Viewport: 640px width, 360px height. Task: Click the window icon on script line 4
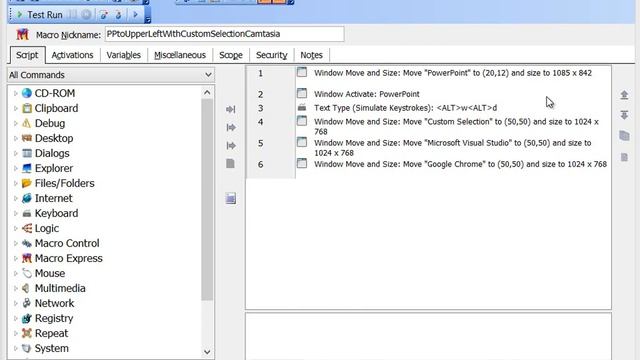(302, 121)
